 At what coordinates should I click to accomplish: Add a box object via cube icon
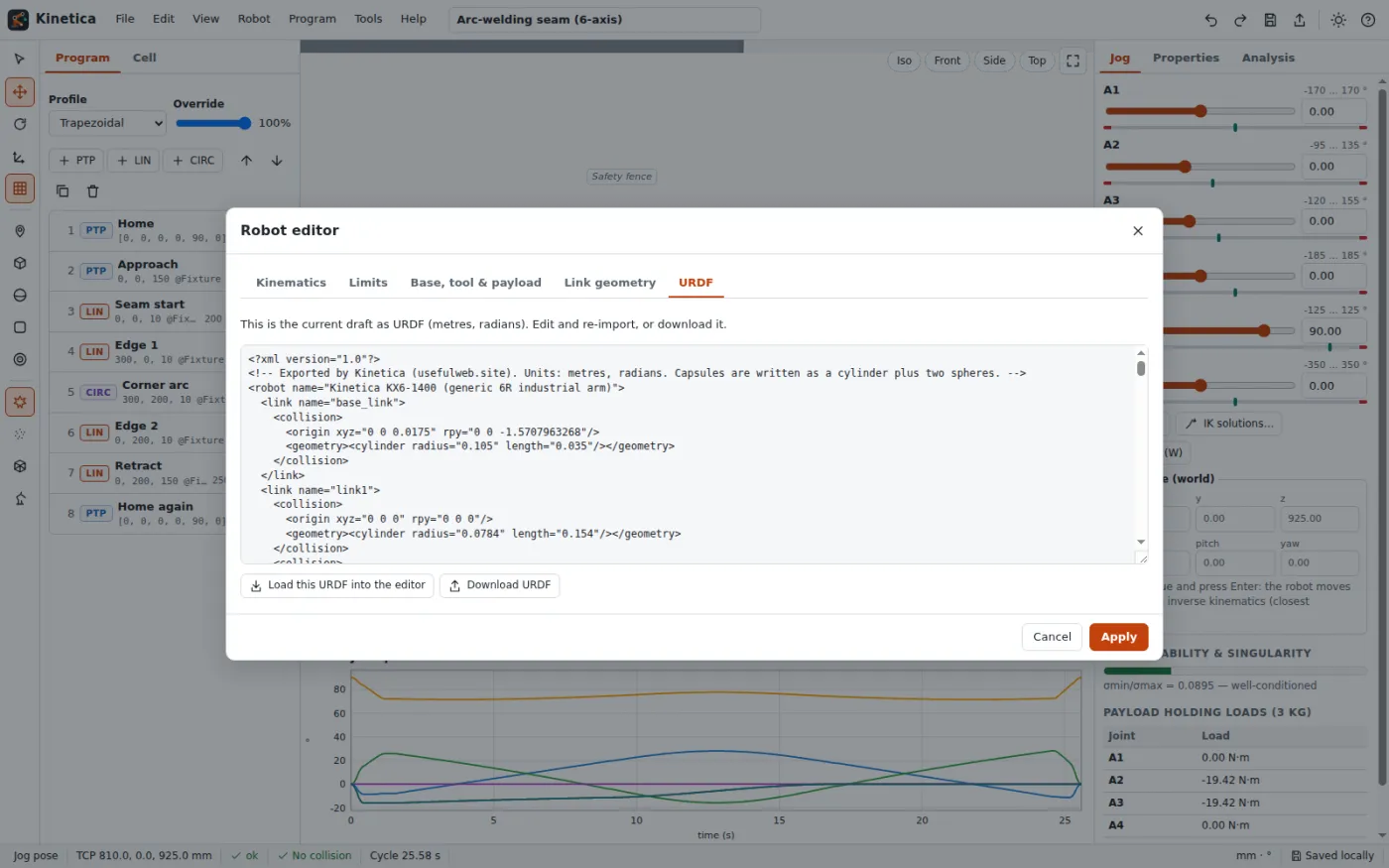click(19, 263)
